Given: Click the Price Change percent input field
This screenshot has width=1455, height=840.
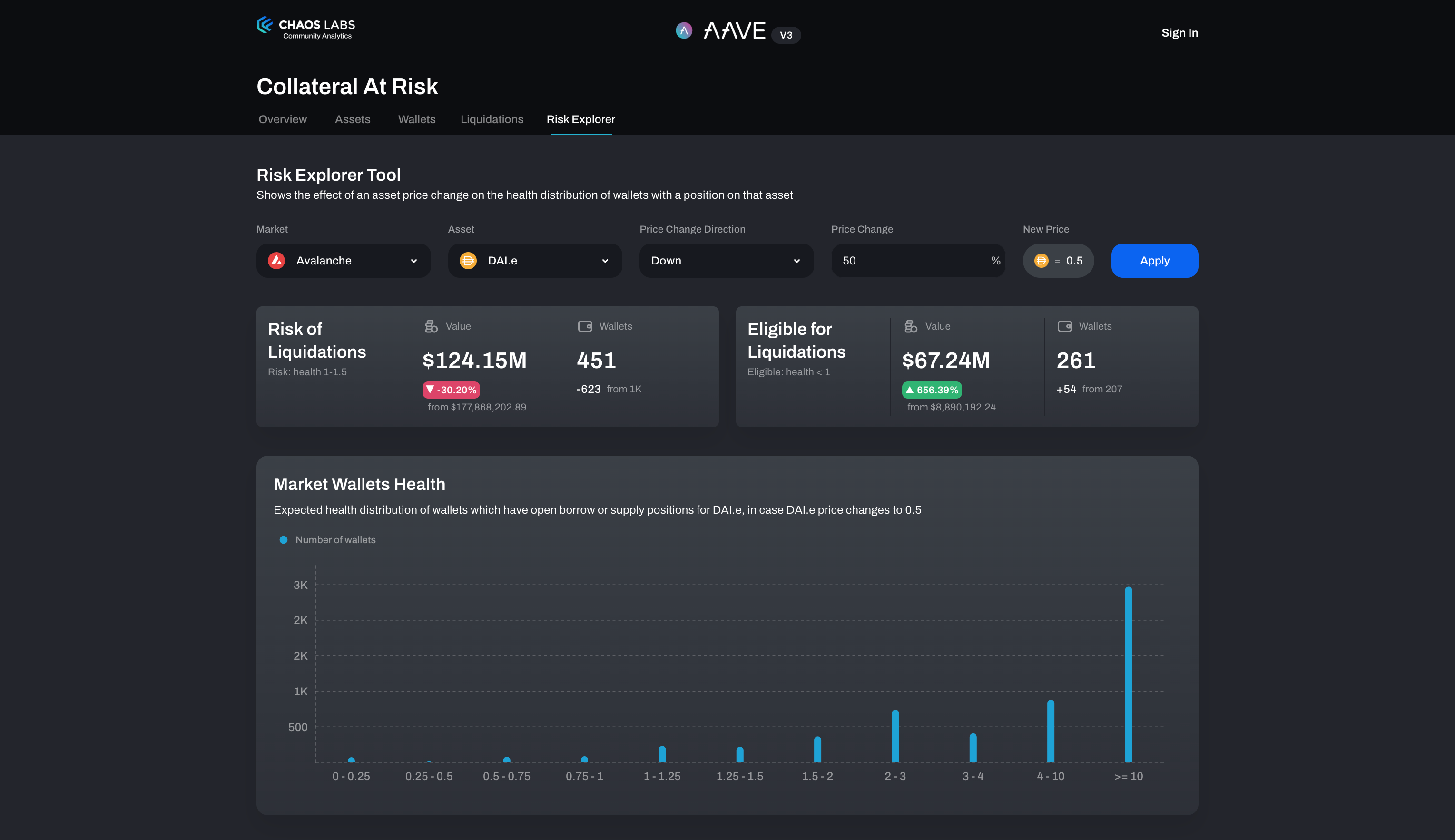Looking at the screenshot, I should click(912, 261).
